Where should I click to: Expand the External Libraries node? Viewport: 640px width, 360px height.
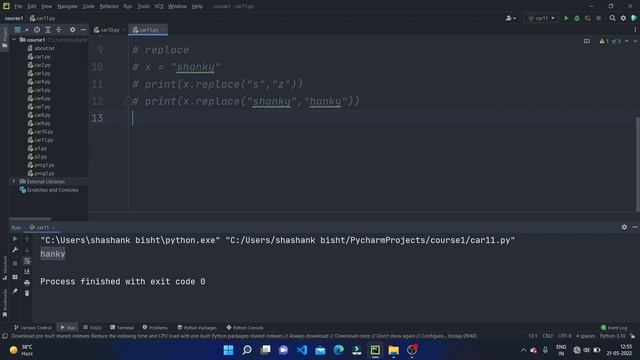(14, 181)
